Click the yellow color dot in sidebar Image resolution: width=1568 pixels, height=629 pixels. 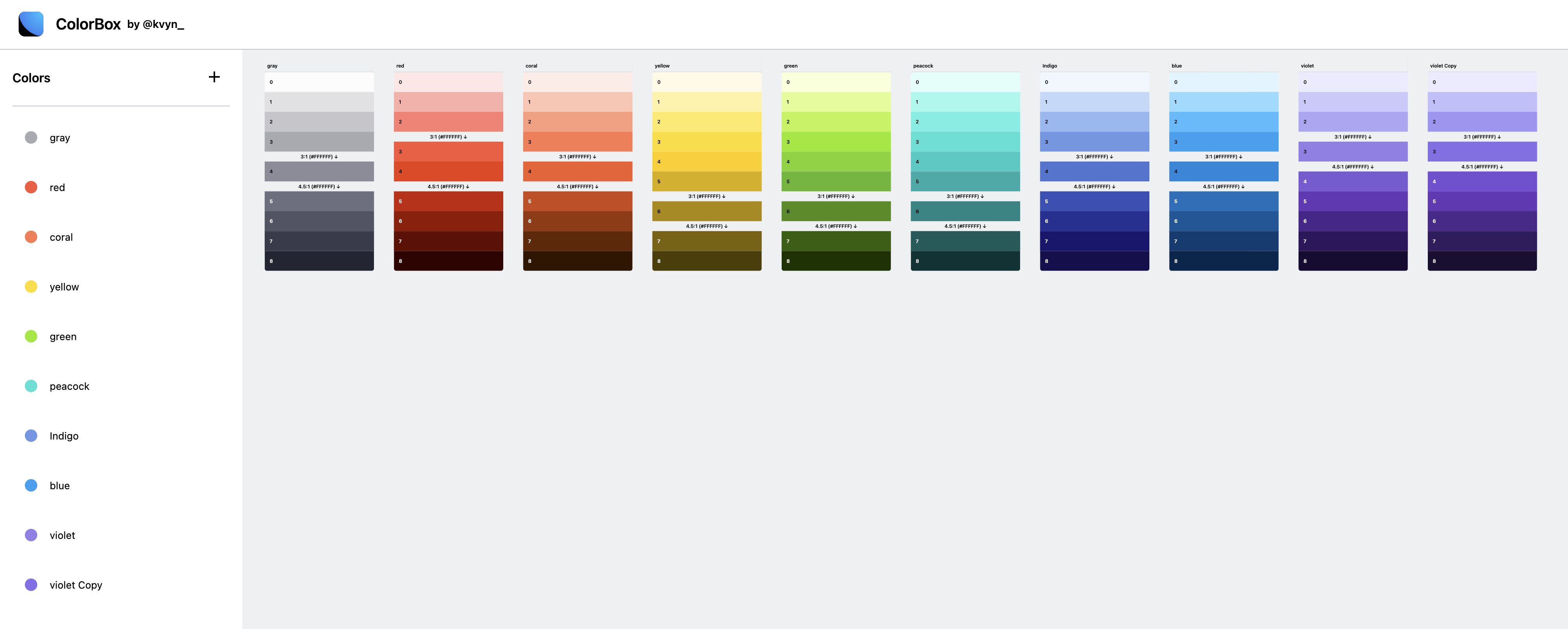[31, 287]
